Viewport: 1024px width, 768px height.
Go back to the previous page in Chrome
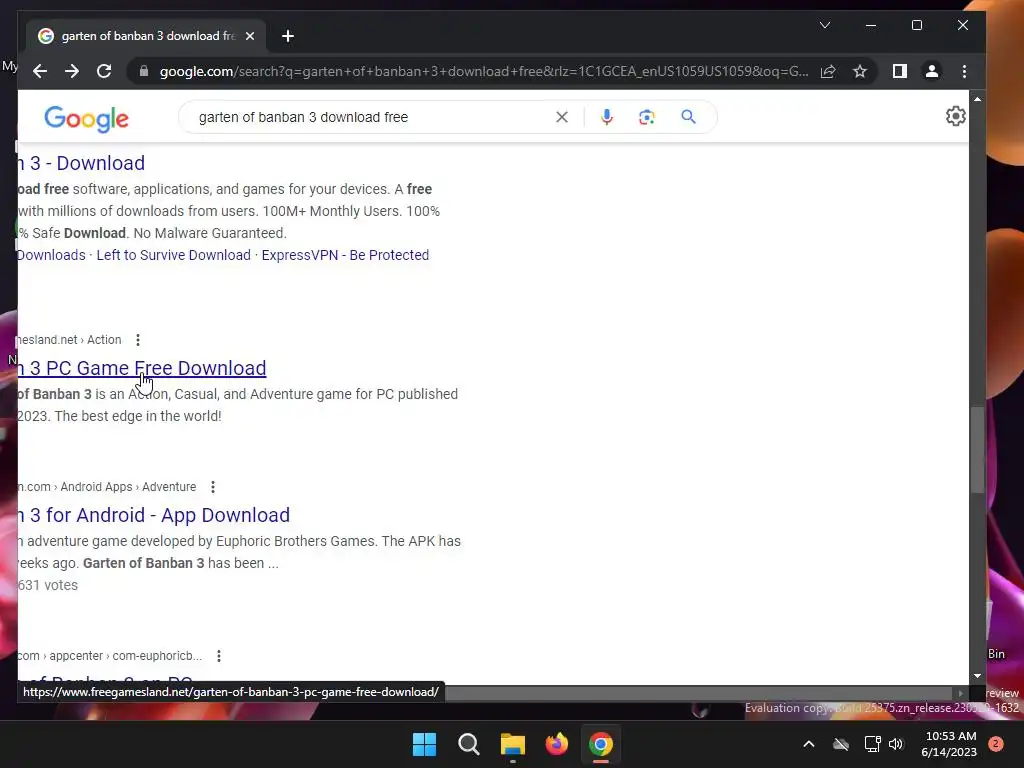point(40,71)
